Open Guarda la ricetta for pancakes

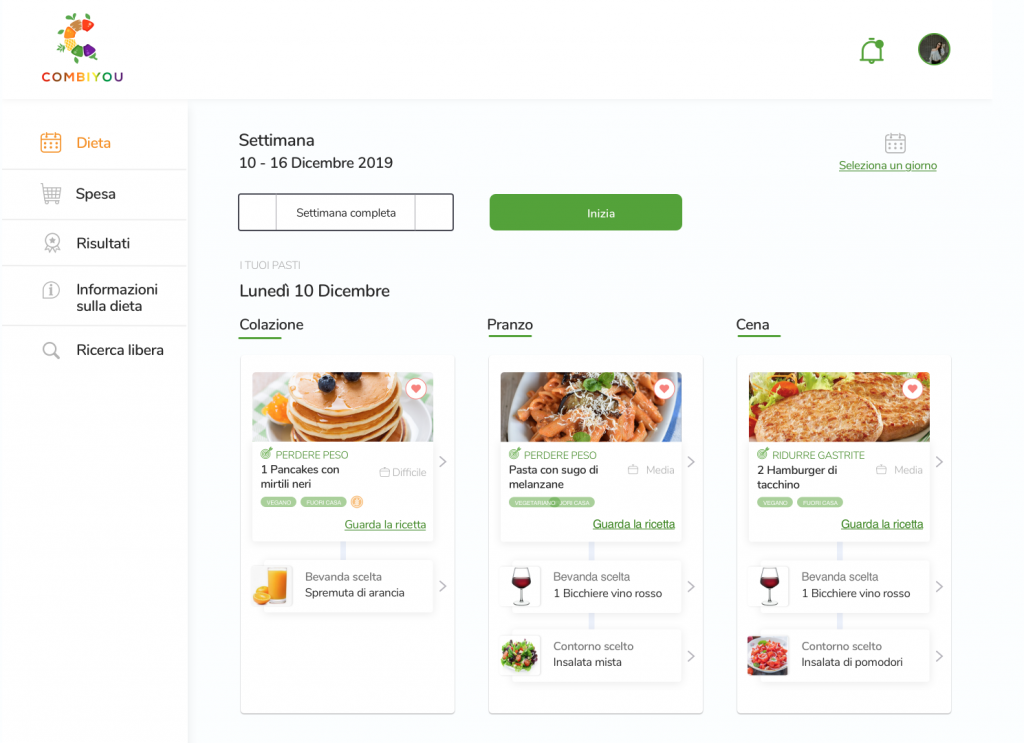[x=385, y=524]
